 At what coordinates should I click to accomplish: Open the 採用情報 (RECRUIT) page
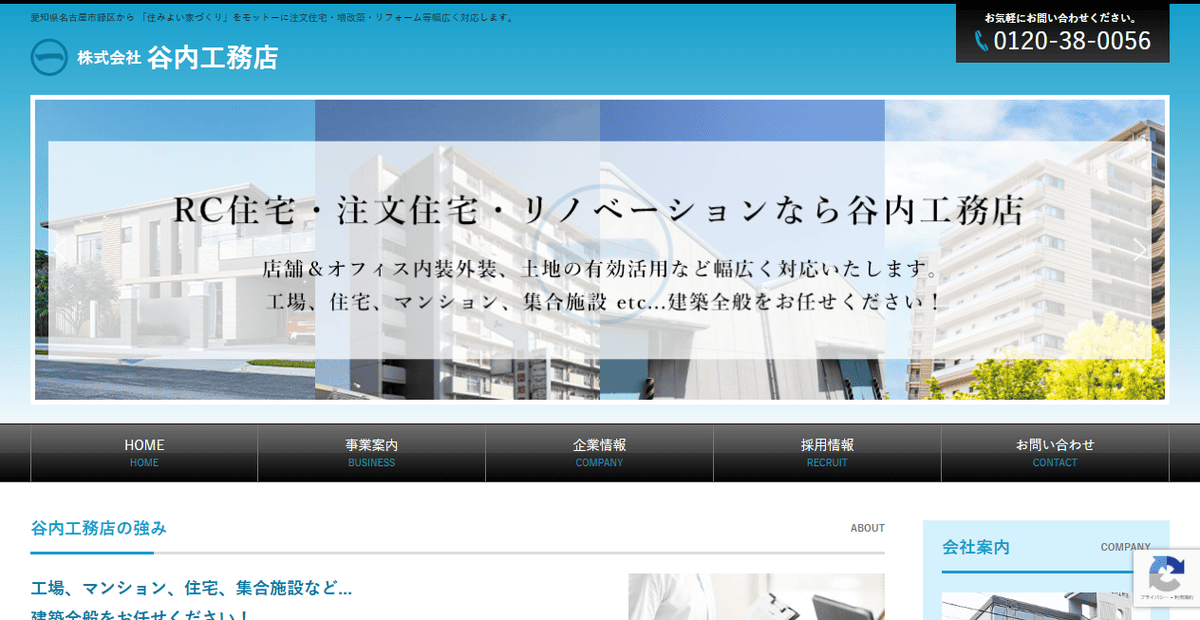[x=827, y=452]
